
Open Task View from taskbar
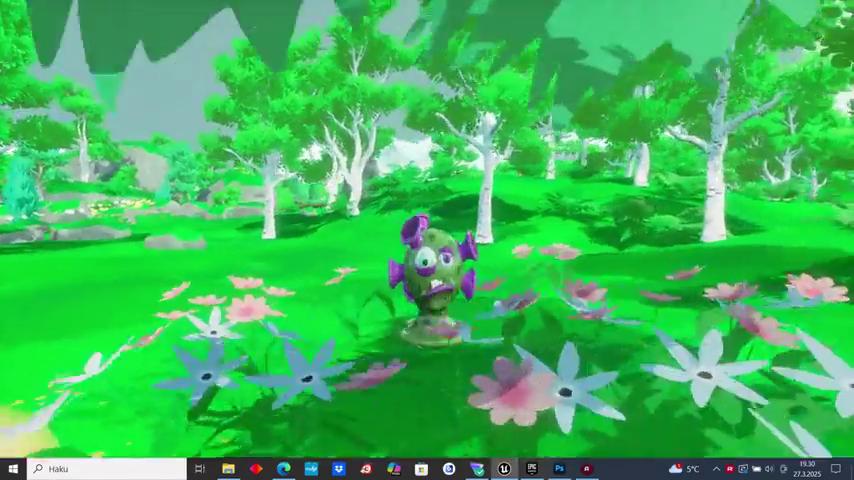click(200, 469)
